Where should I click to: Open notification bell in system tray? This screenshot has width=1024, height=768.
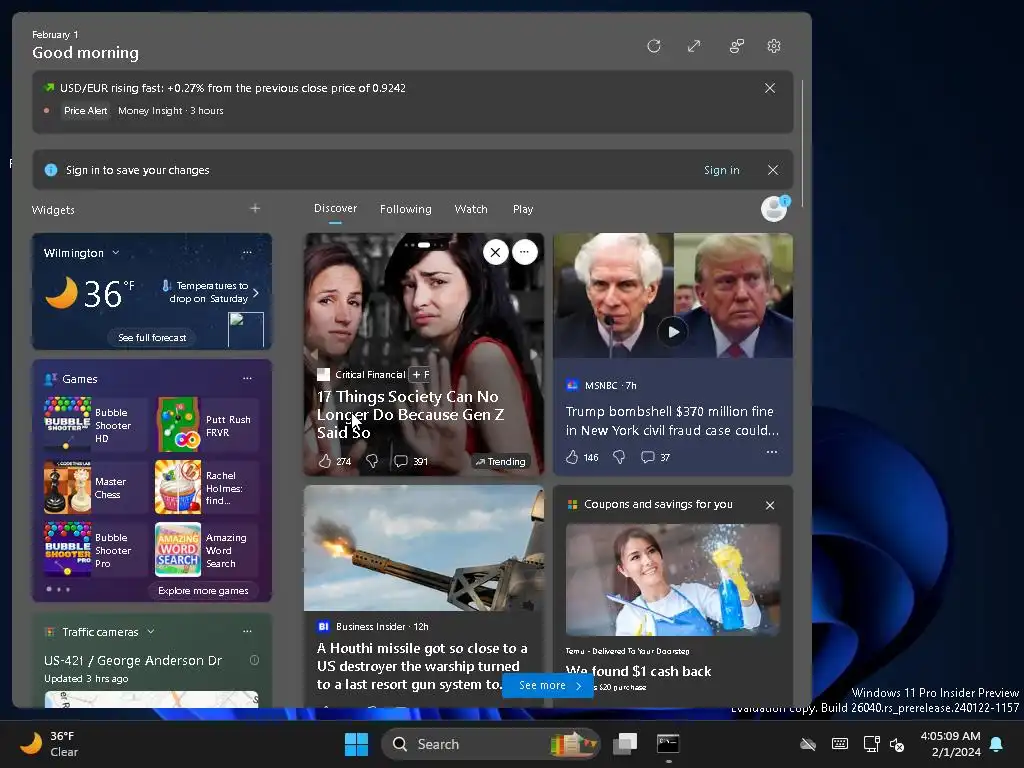tap(997, 744)
